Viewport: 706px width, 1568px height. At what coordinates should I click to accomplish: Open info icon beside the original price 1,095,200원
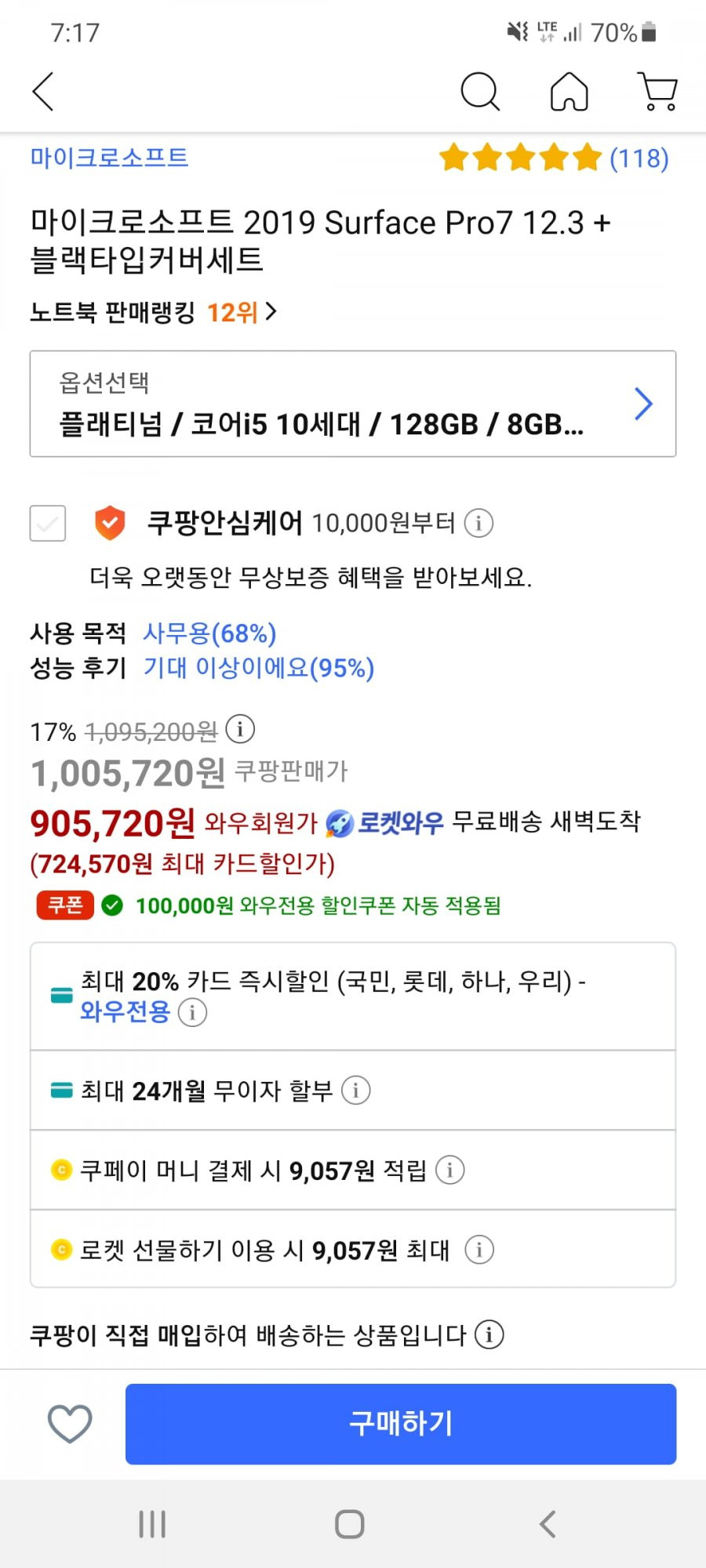(240, 729)
